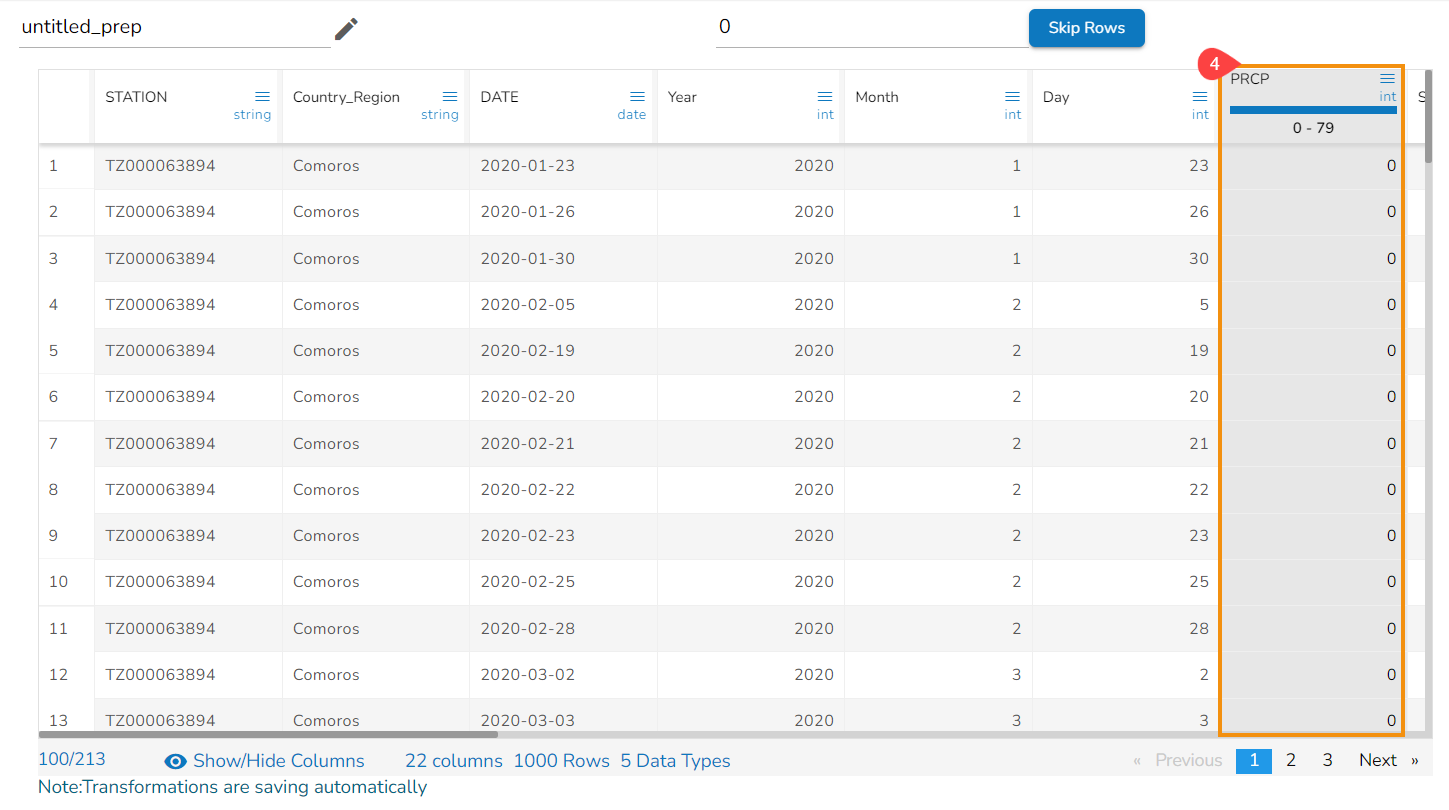
Task: Click the skip rows number field
Action: point(870,27)
